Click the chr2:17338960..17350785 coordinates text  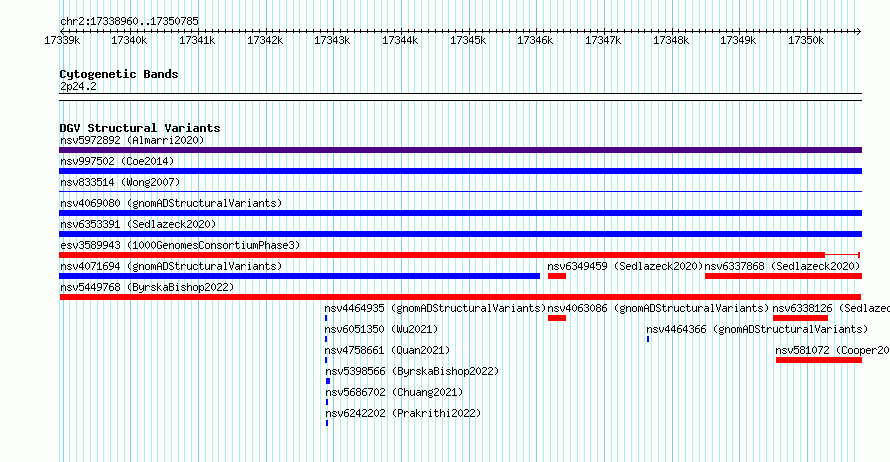coord(129,21)
